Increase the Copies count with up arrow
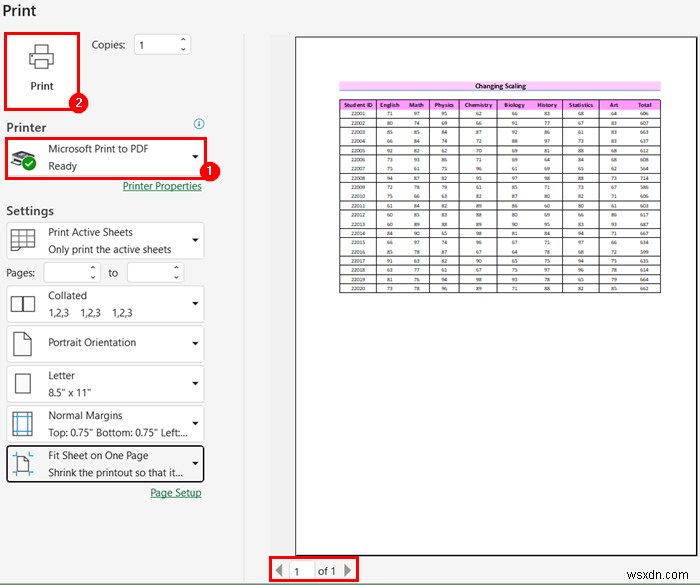Viewport: 700px width, 585px height. tap(183, 40)
